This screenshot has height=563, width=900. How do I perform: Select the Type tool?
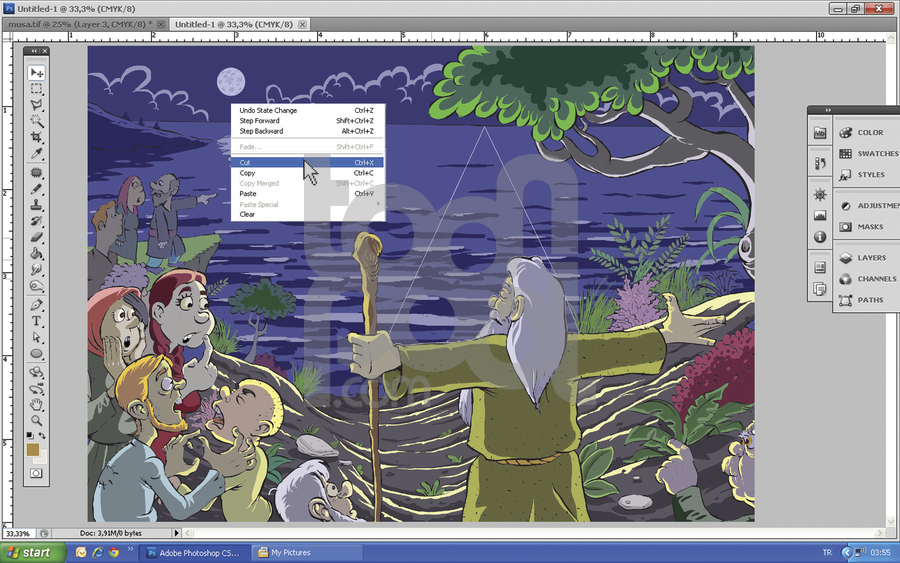point(36,321)
